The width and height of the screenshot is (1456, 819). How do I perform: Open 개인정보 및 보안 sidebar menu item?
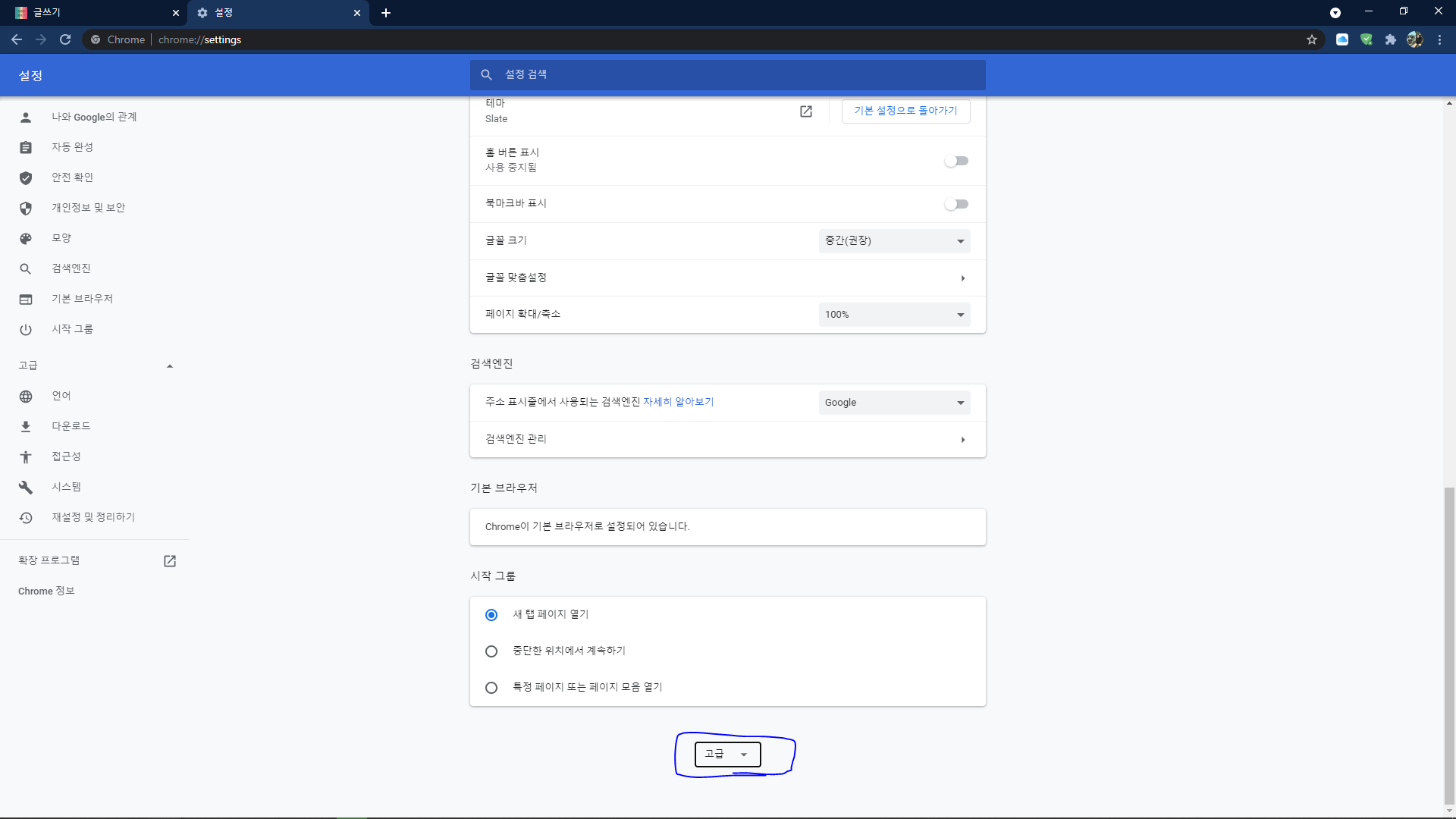point(88,208)
